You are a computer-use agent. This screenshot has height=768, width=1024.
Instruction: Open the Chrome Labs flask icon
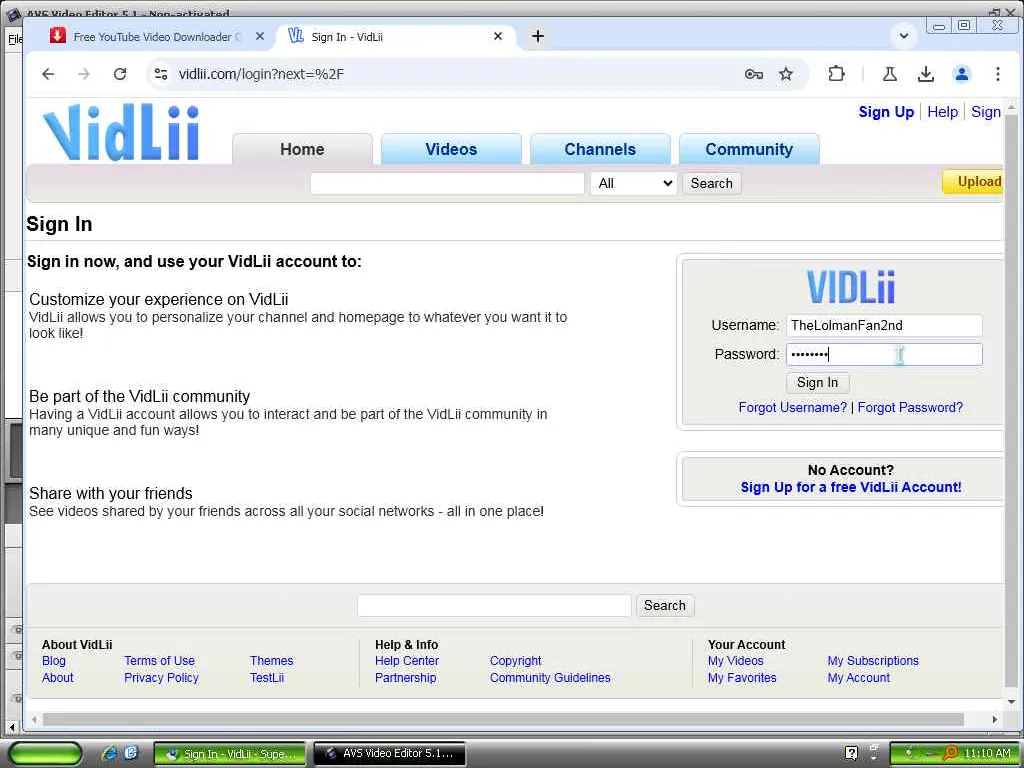tap(889, 74)
